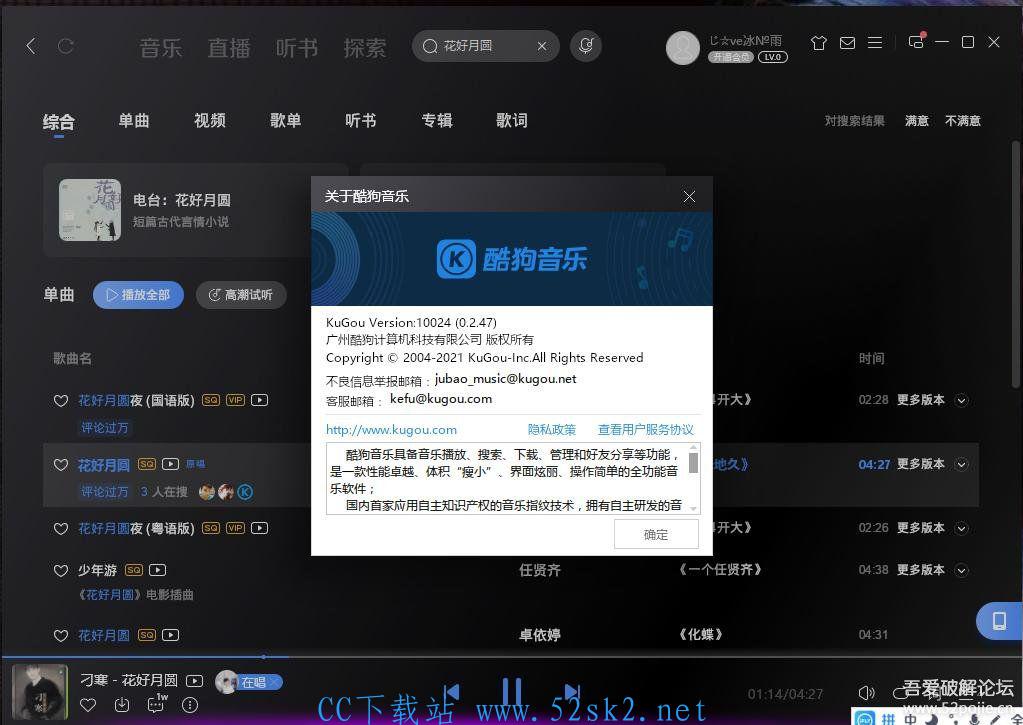Favorite 卓依婷's 花好月圆 with heart
This screenshot has width=1023, height=725.
(x=61, y=635)
